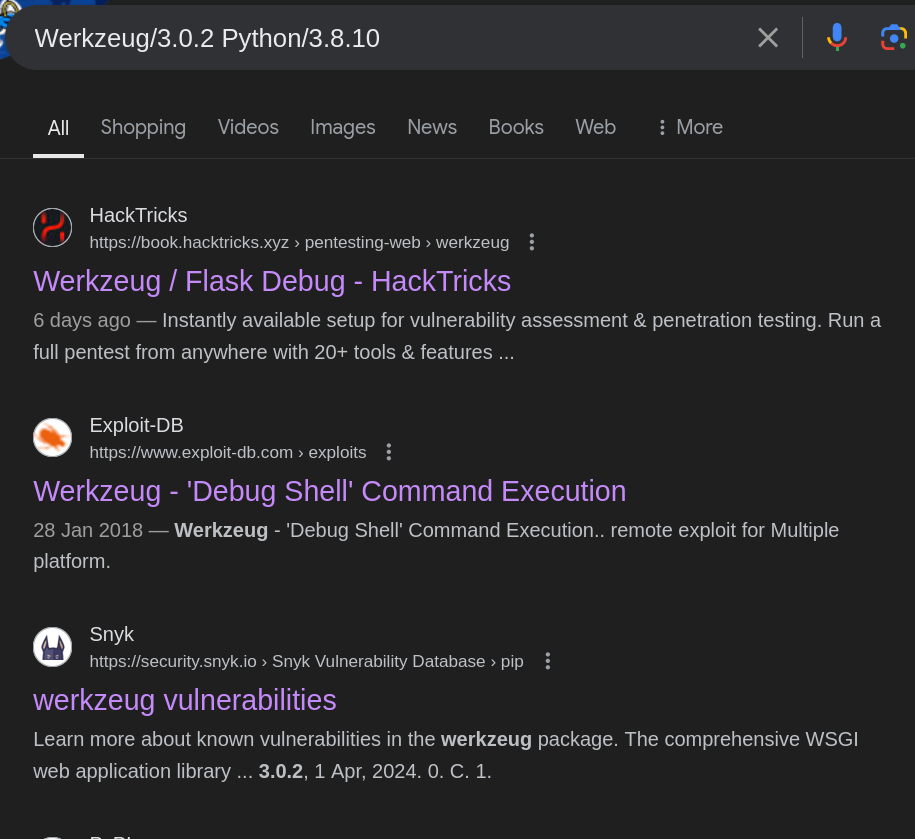This screenshot has height=839, width=915.
Task: Switch to the News tab
Action: 431,127
